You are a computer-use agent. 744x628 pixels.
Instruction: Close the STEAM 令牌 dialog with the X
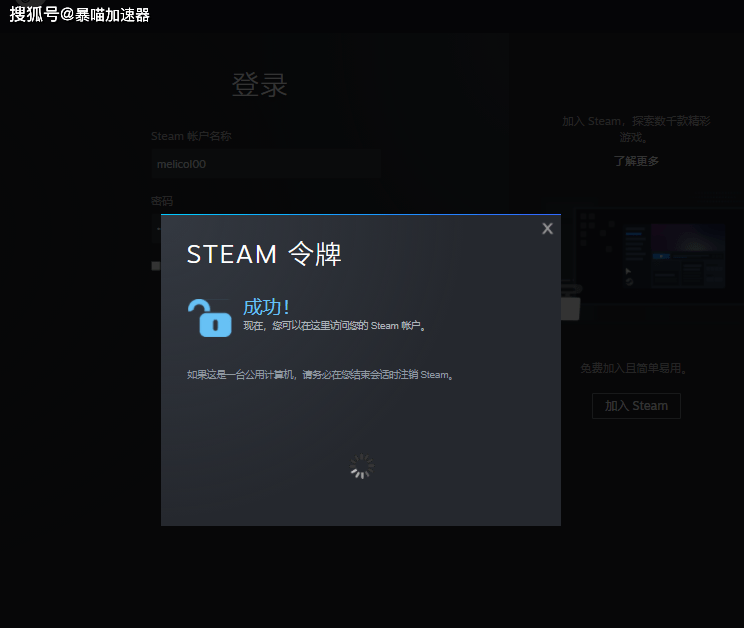click(x=547, y=229)
